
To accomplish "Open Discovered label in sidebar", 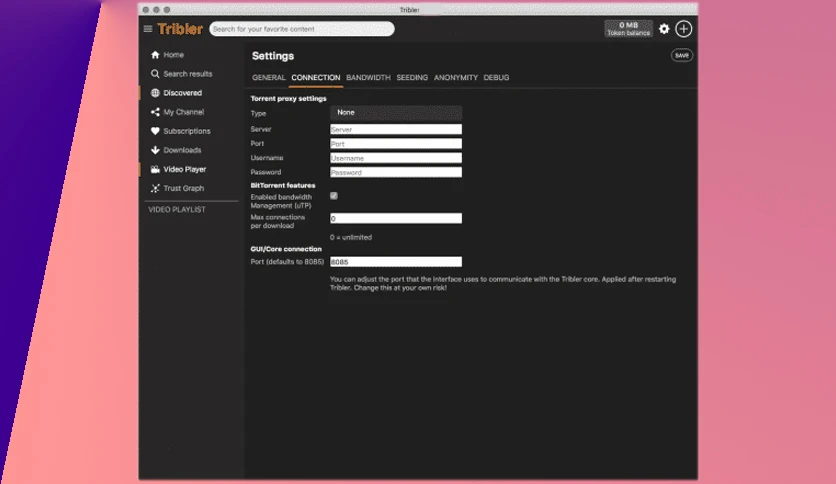I will (x=183, y=93).
